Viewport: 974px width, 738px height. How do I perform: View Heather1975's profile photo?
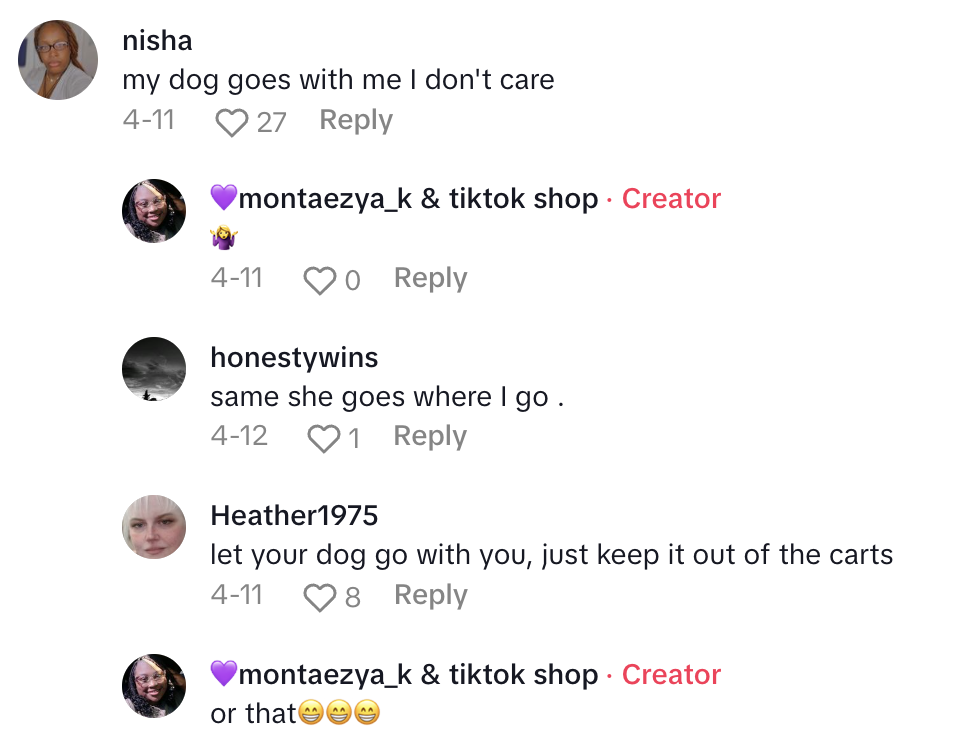(x=154, y=527)
